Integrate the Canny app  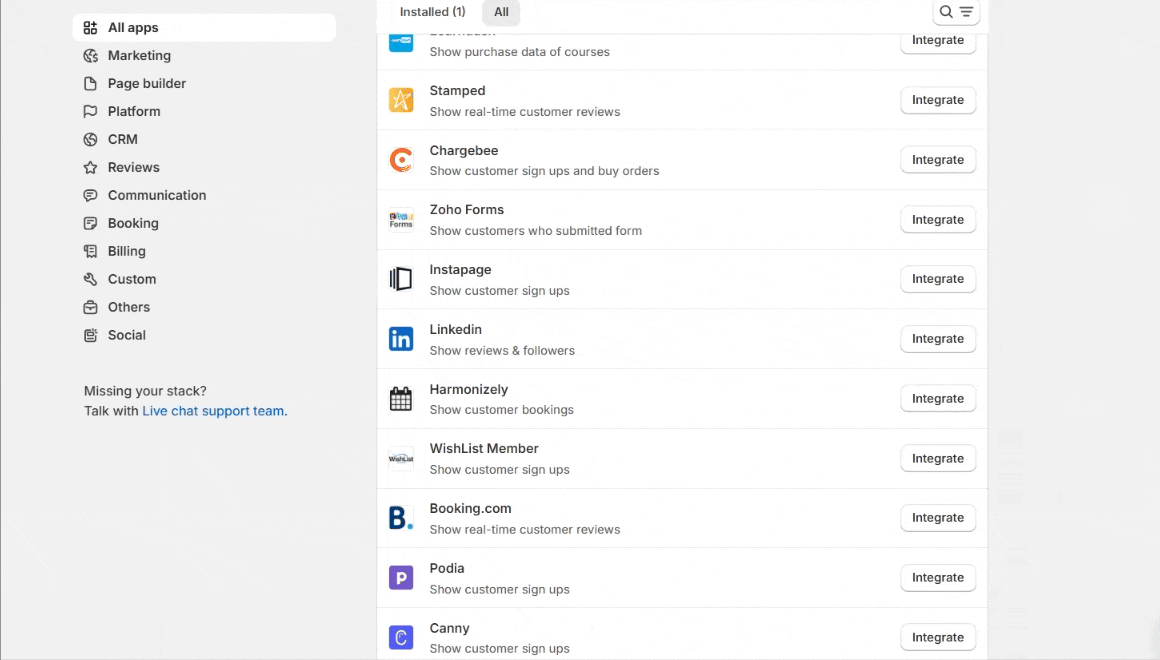point(937,638)
